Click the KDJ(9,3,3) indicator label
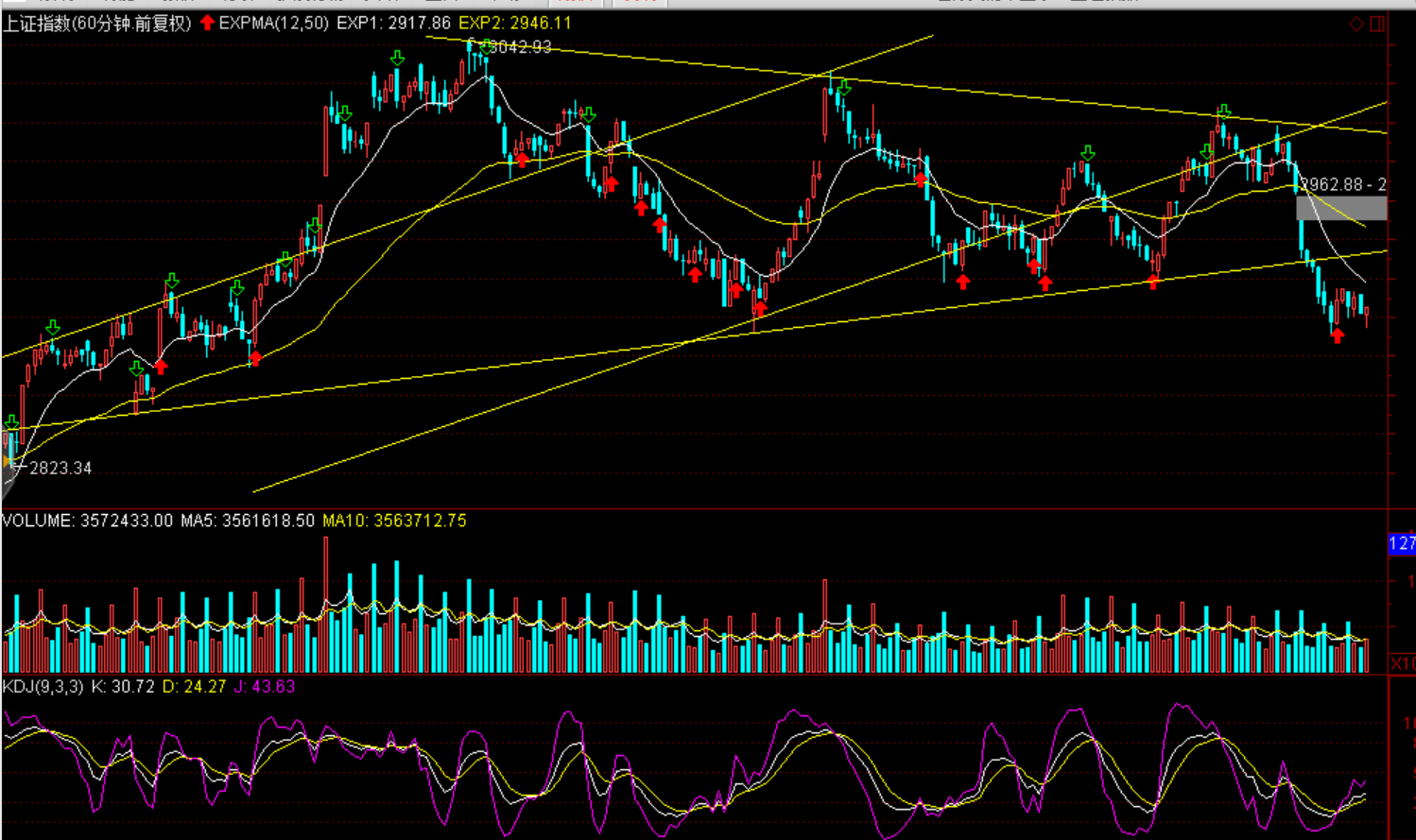The image size is (1416, 840). click(x=43, y=687)
